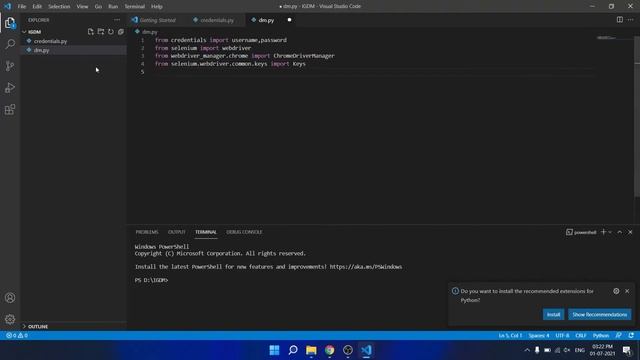Open the View menu
The width and height of the screenshot is (640, 360).
click(82, 6)
